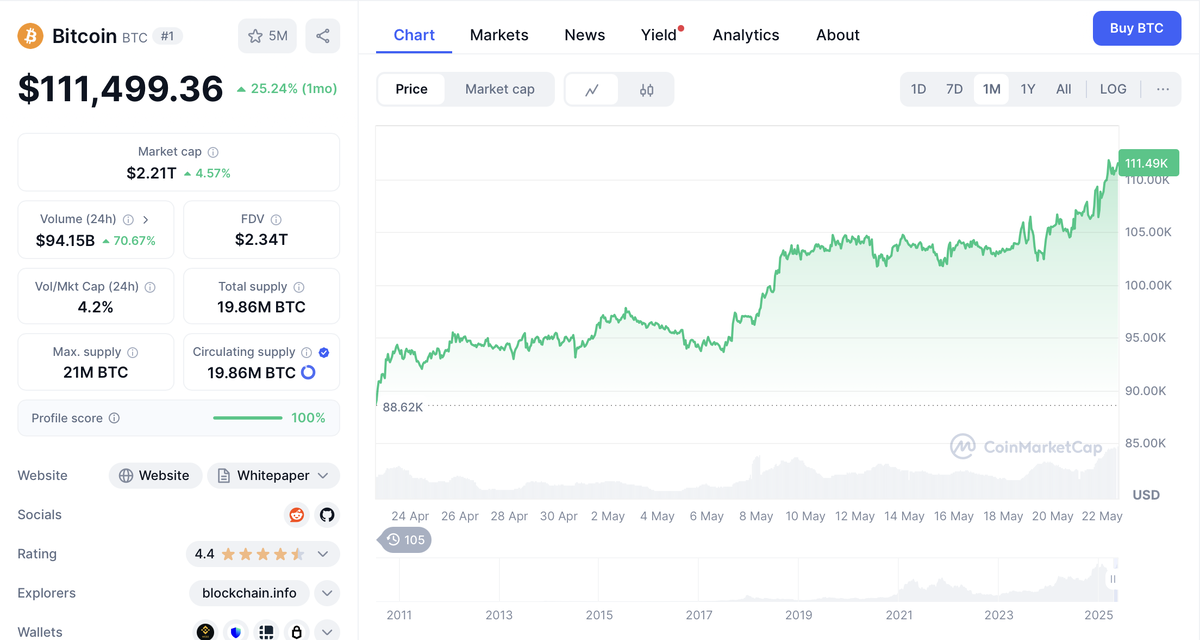Expand the Explorers dropdown chevron
Viewport: 1200px width, 640px height.
(327, 593)
